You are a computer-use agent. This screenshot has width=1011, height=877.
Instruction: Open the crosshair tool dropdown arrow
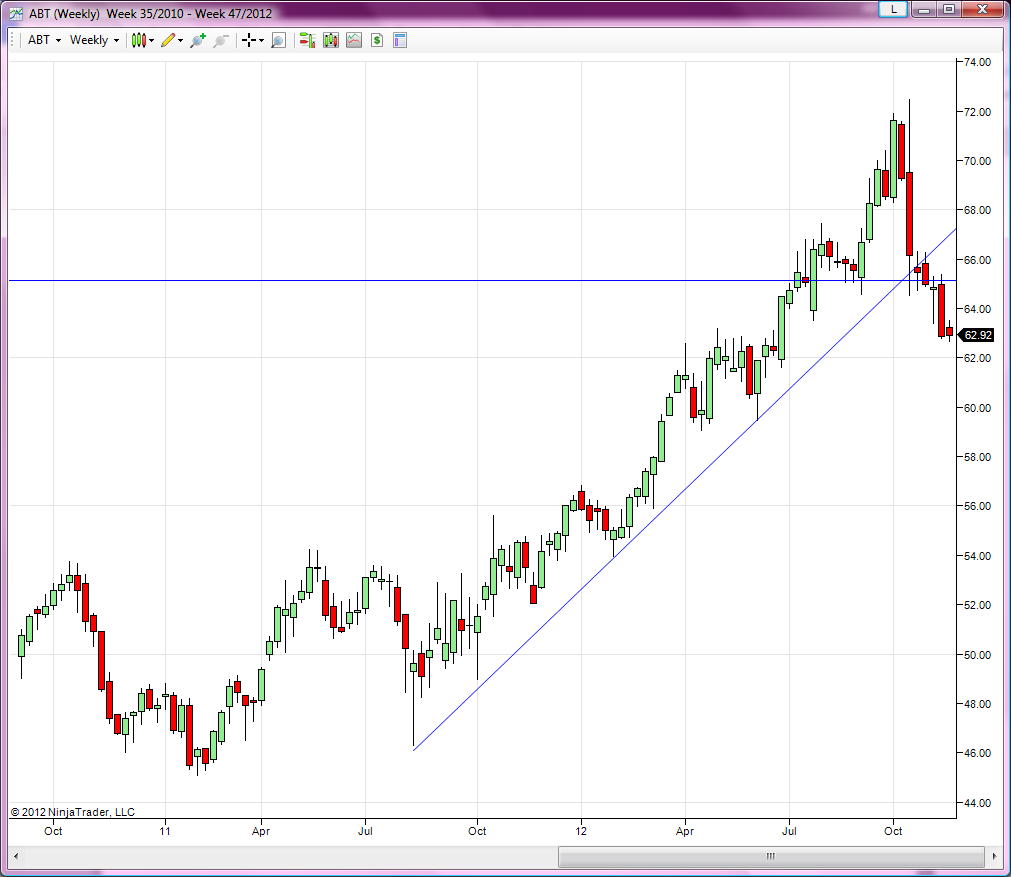(261, 40)
